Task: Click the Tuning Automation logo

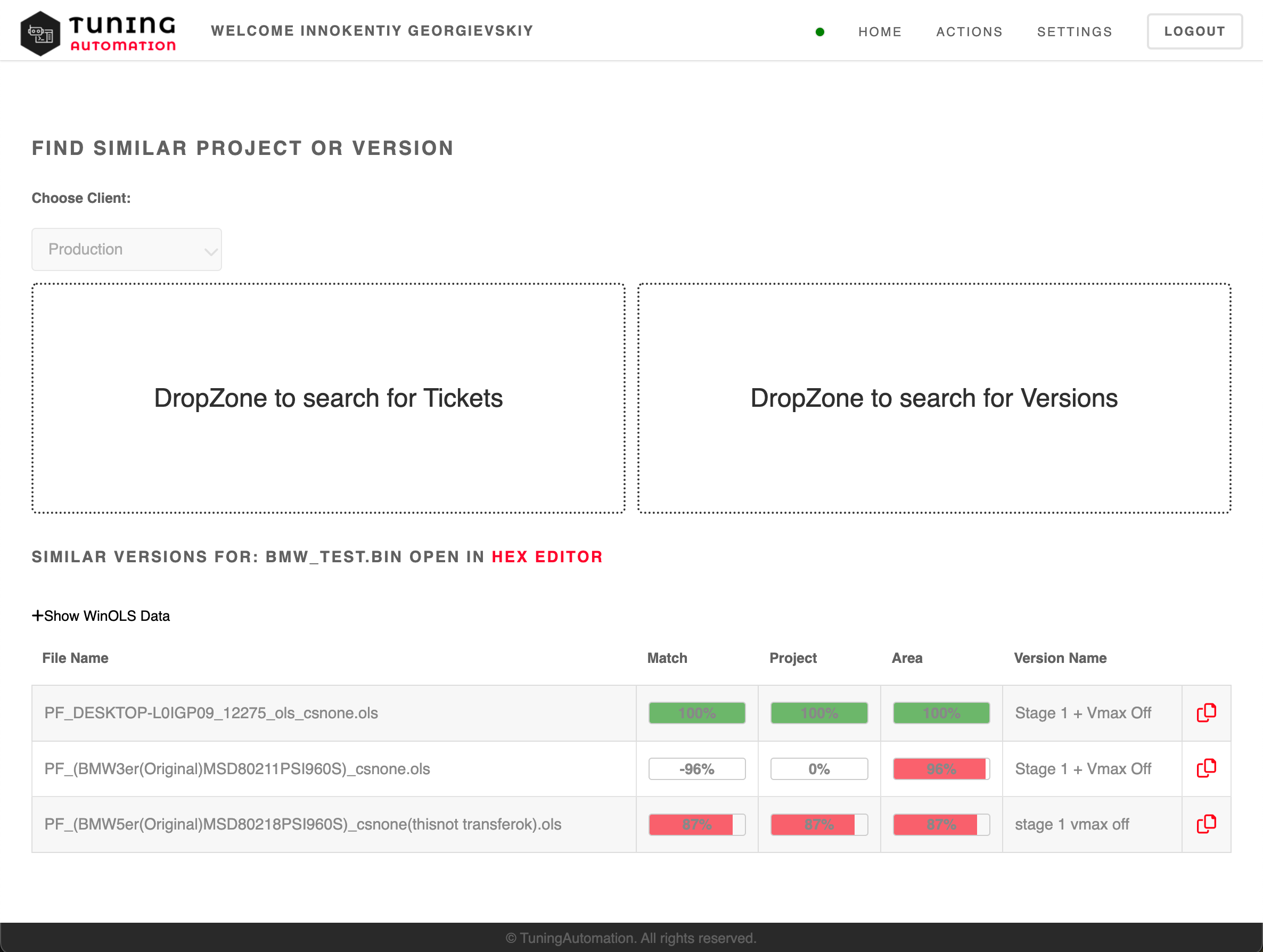Action: (97, 33)
